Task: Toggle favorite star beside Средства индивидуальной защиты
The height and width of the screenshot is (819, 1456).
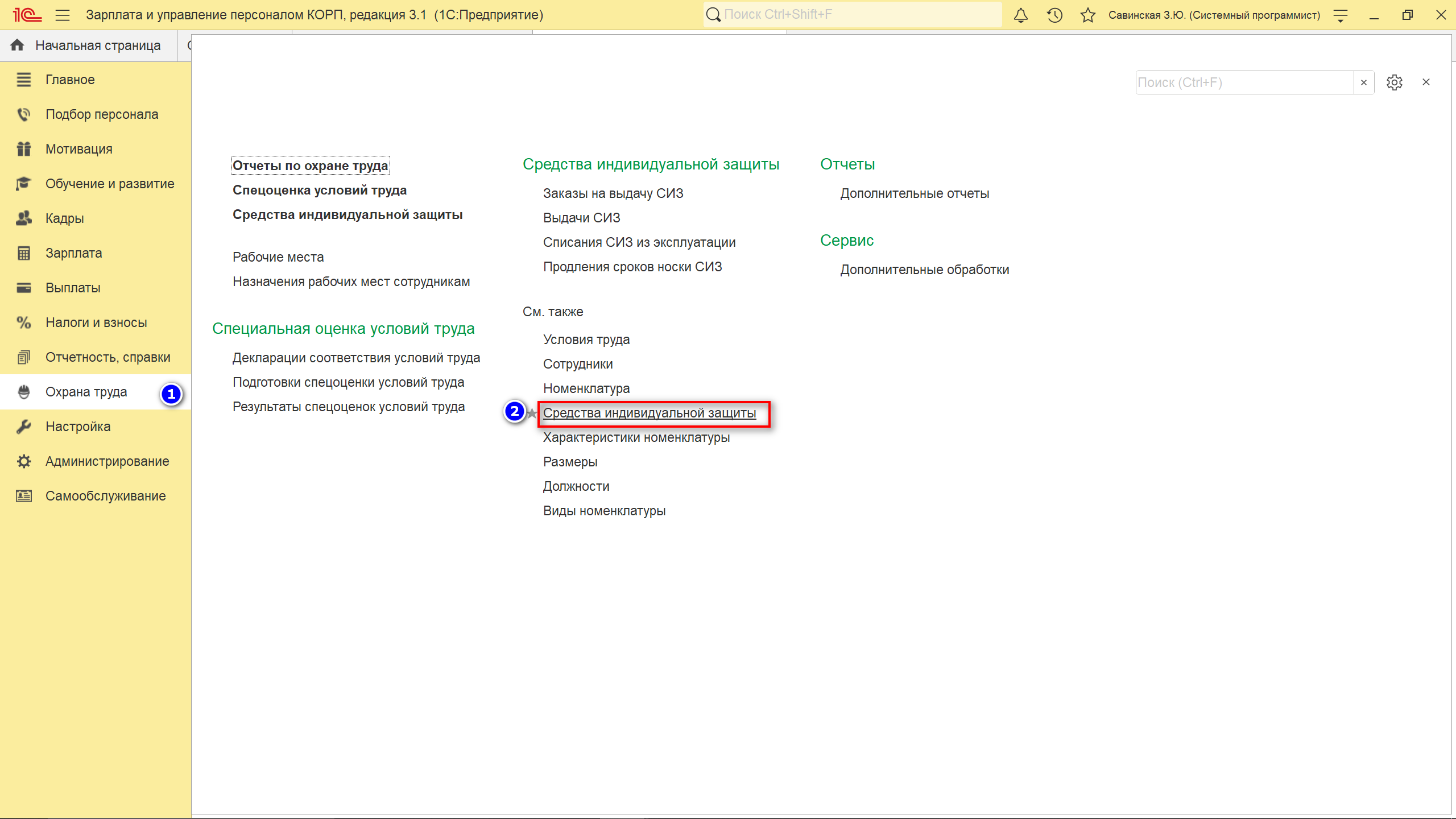Action: pos(532,413)
